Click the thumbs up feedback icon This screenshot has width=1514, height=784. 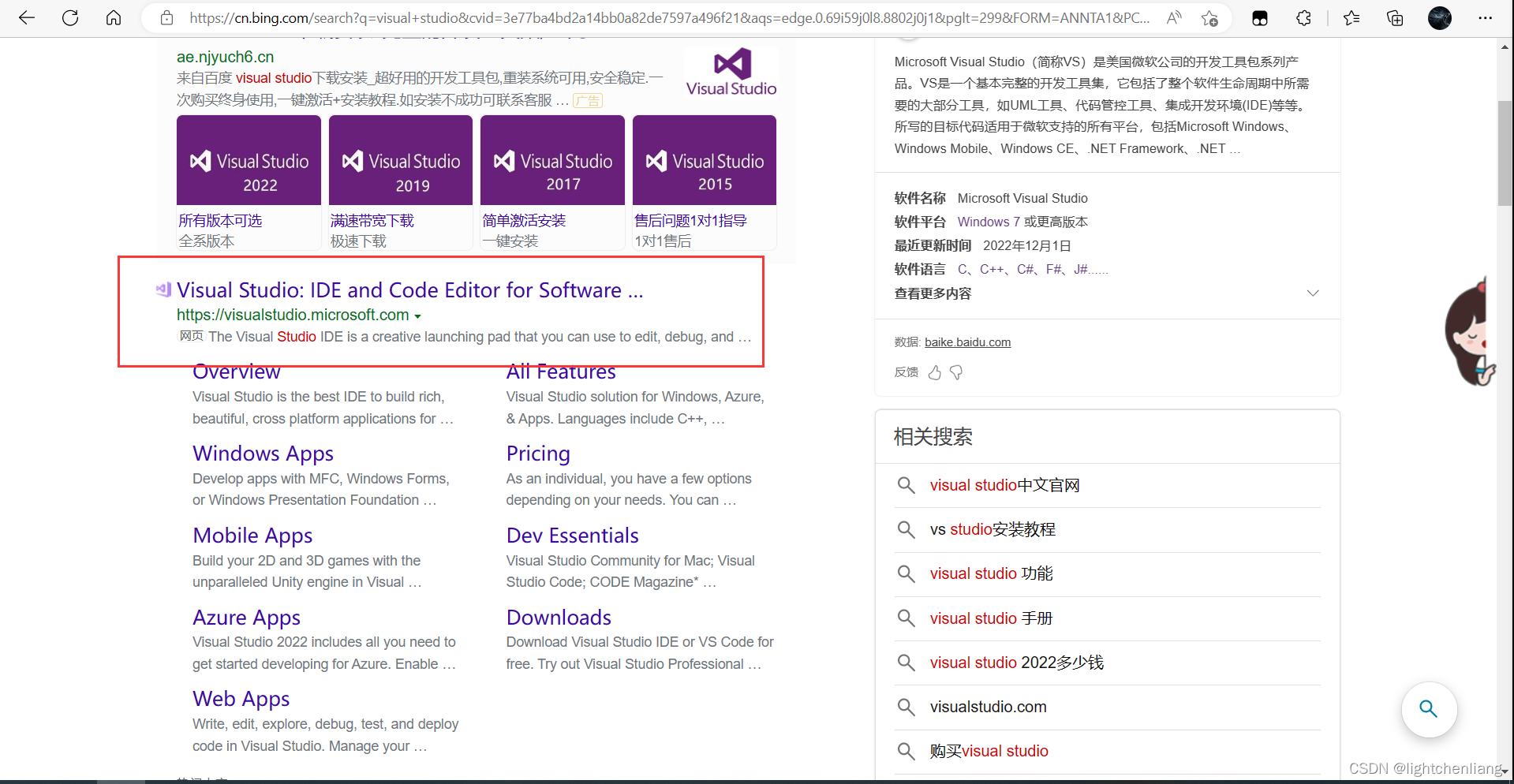pos(935,372)
